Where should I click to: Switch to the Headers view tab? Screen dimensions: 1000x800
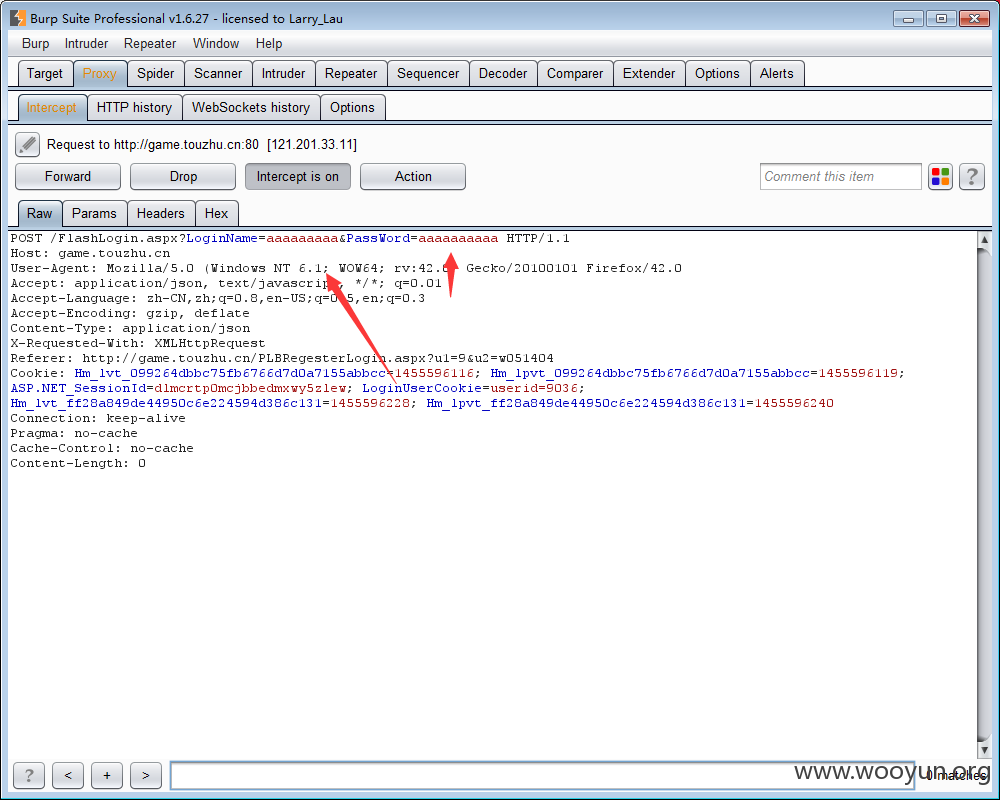161,214
